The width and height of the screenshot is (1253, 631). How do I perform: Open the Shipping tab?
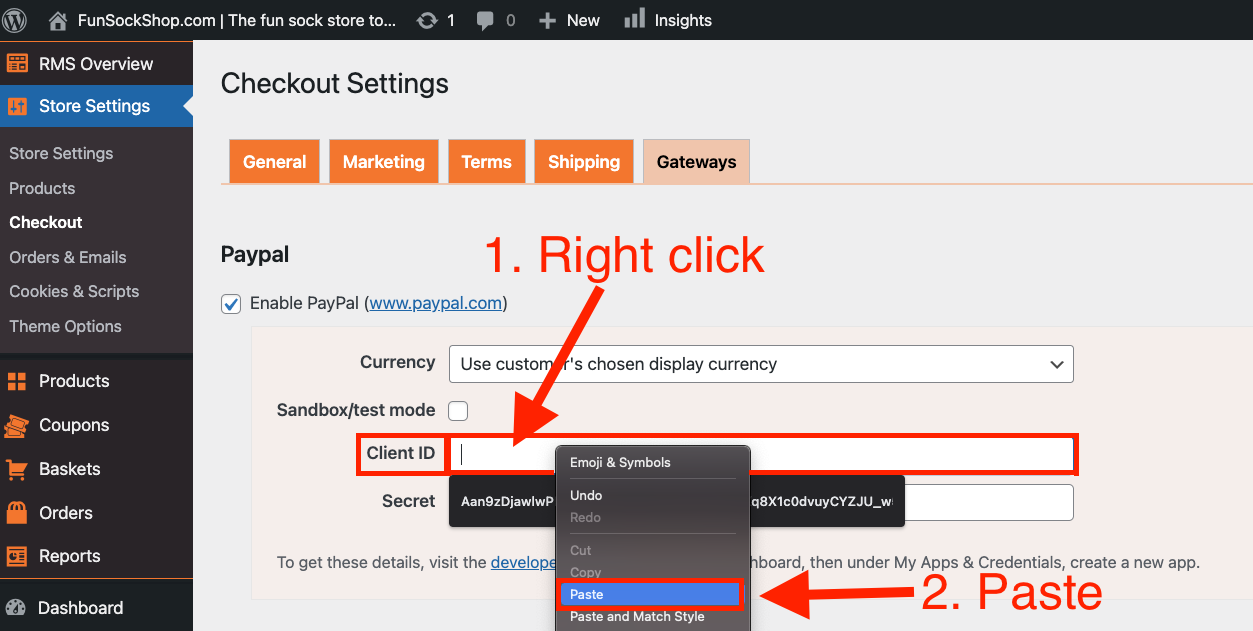click(584, 162)
